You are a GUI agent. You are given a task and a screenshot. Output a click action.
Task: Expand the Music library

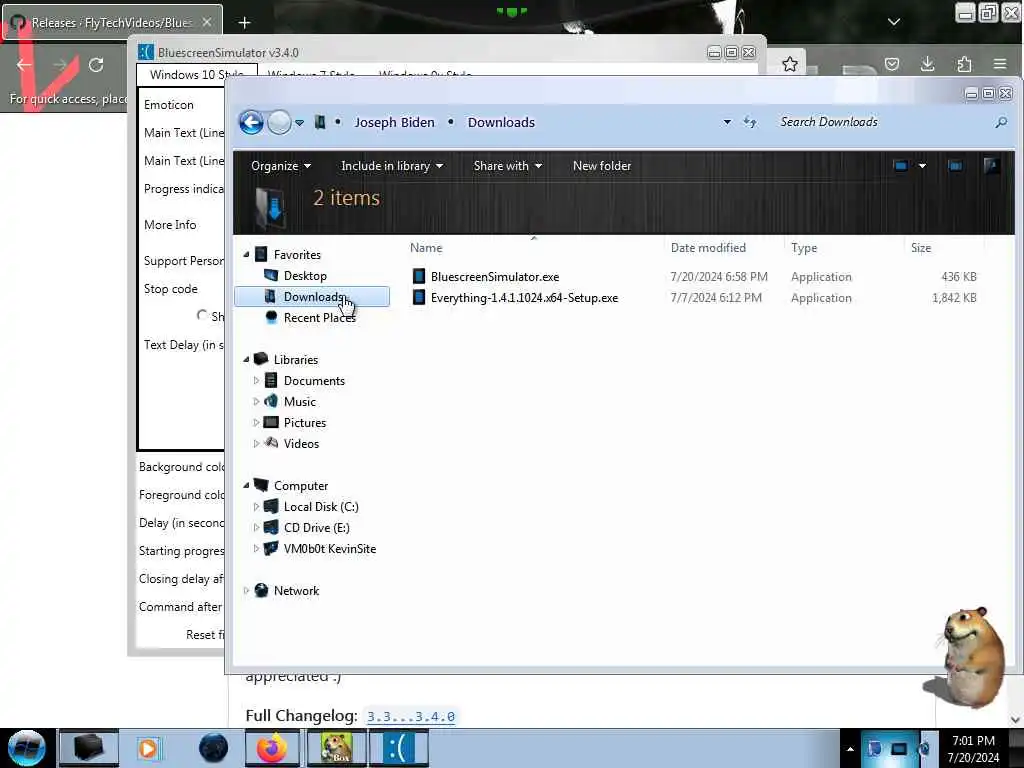256,401
